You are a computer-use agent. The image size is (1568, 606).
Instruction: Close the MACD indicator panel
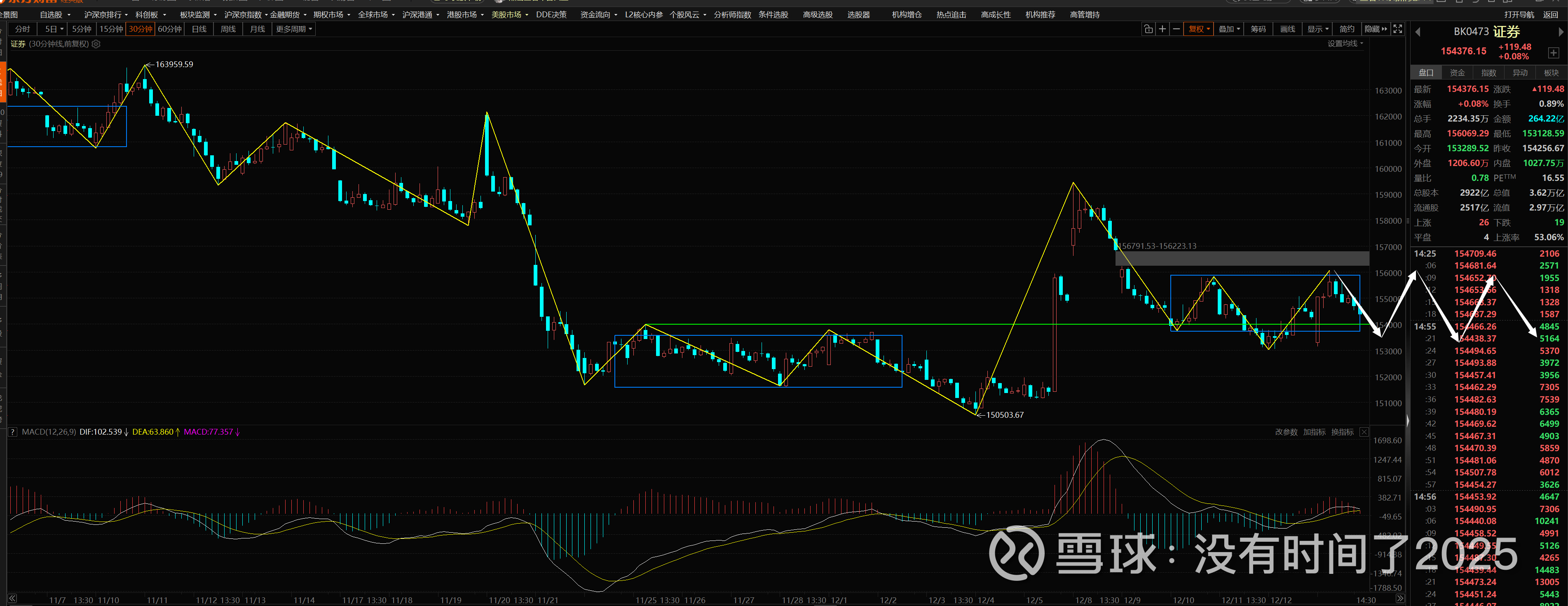click(1364, 432)
